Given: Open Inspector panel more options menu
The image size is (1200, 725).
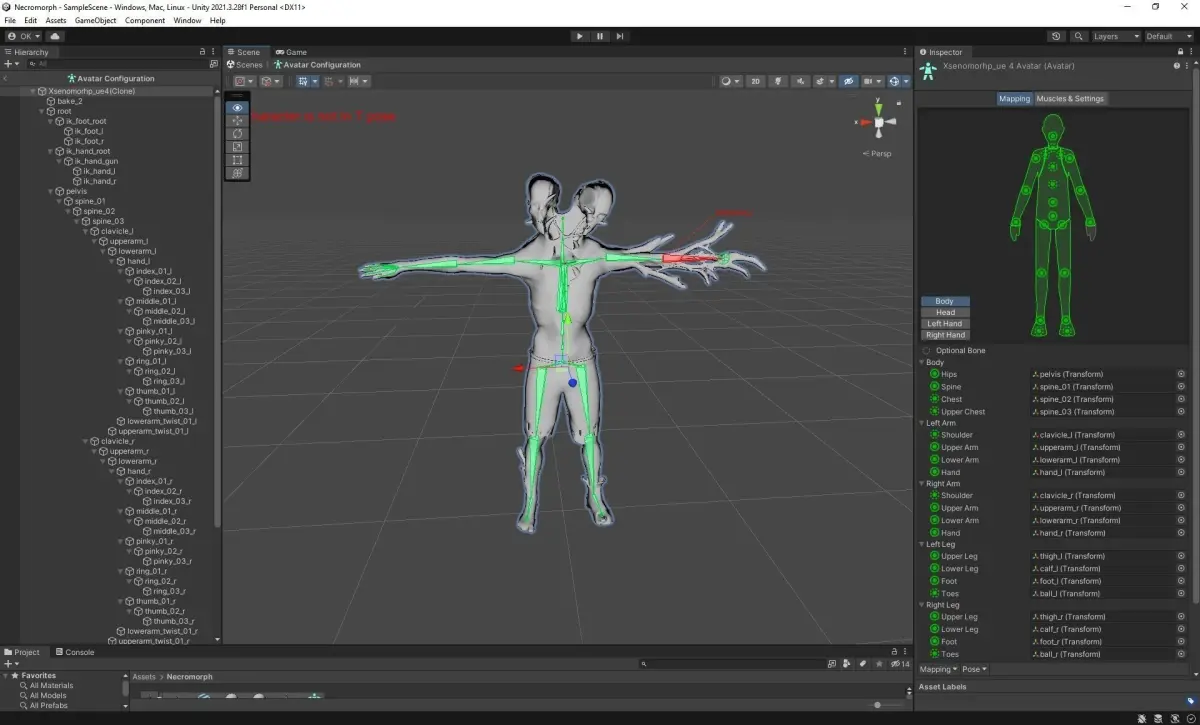Looking at the screenshot, I should (x=1189, y=52).
